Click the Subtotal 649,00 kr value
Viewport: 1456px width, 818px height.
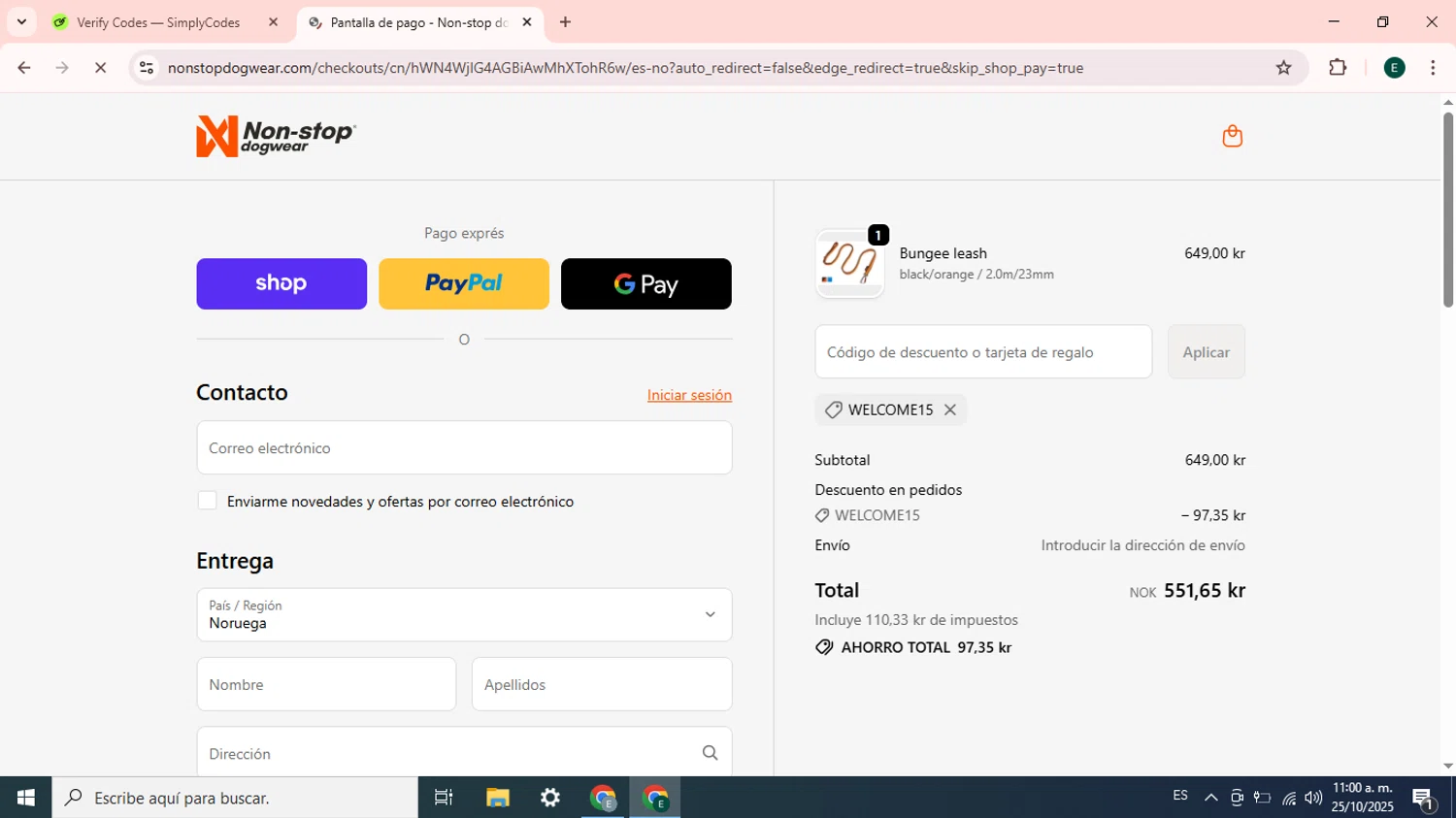click(x=1215, y=460)
